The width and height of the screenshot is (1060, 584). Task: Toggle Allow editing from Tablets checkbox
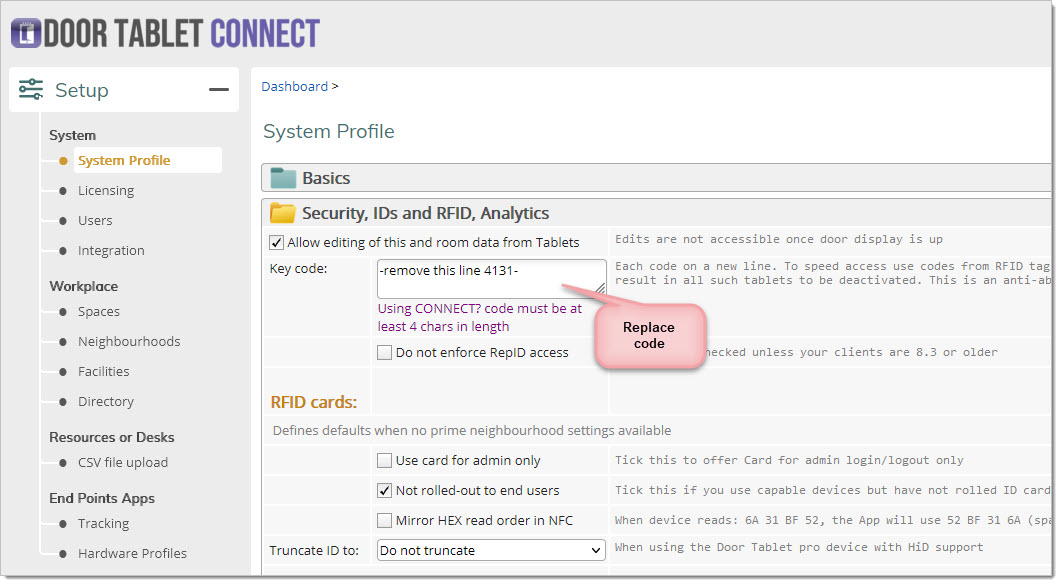(277, 242)
